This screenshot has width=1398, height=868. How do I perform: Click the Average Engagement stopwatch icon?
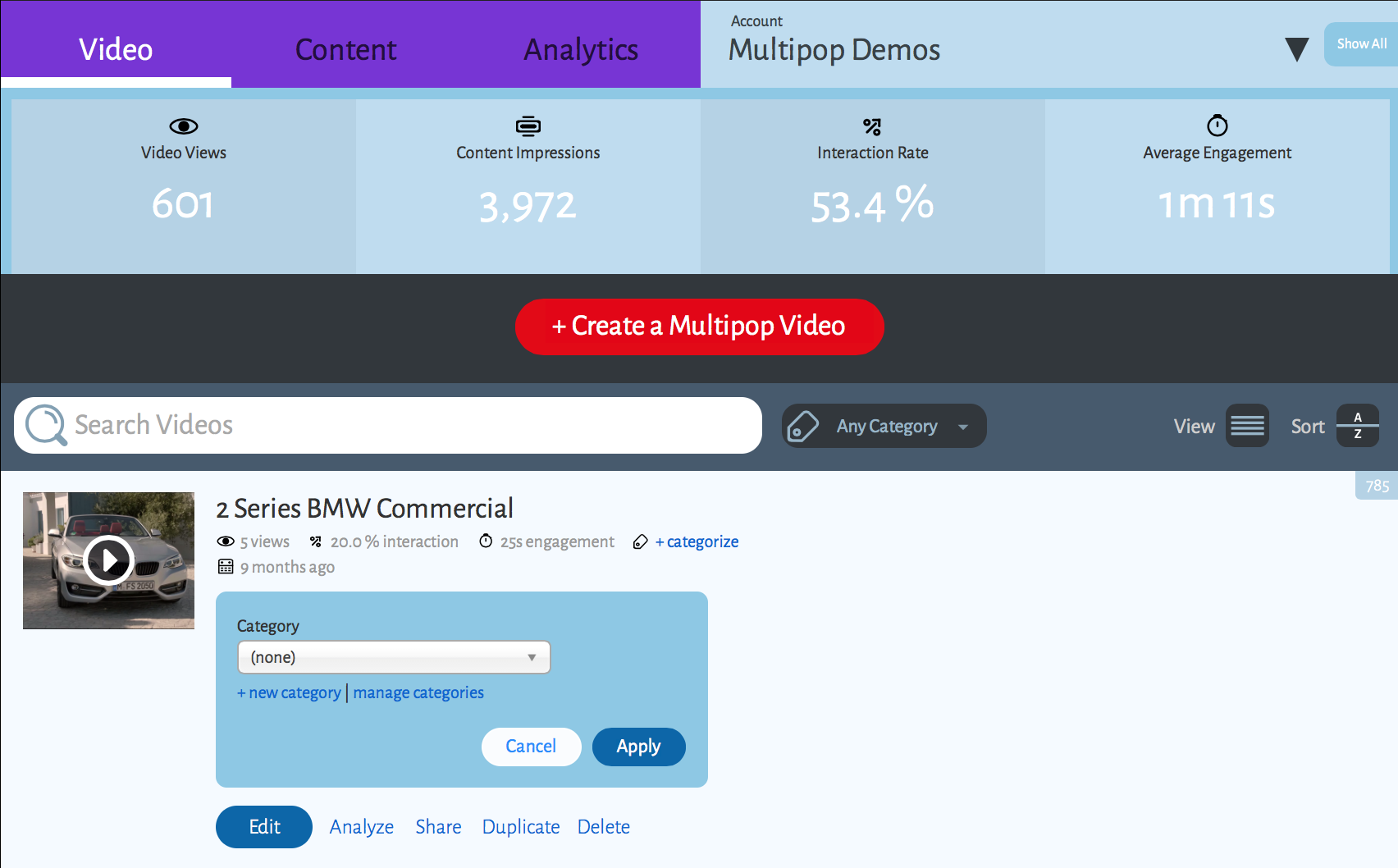click(1218, 125)
